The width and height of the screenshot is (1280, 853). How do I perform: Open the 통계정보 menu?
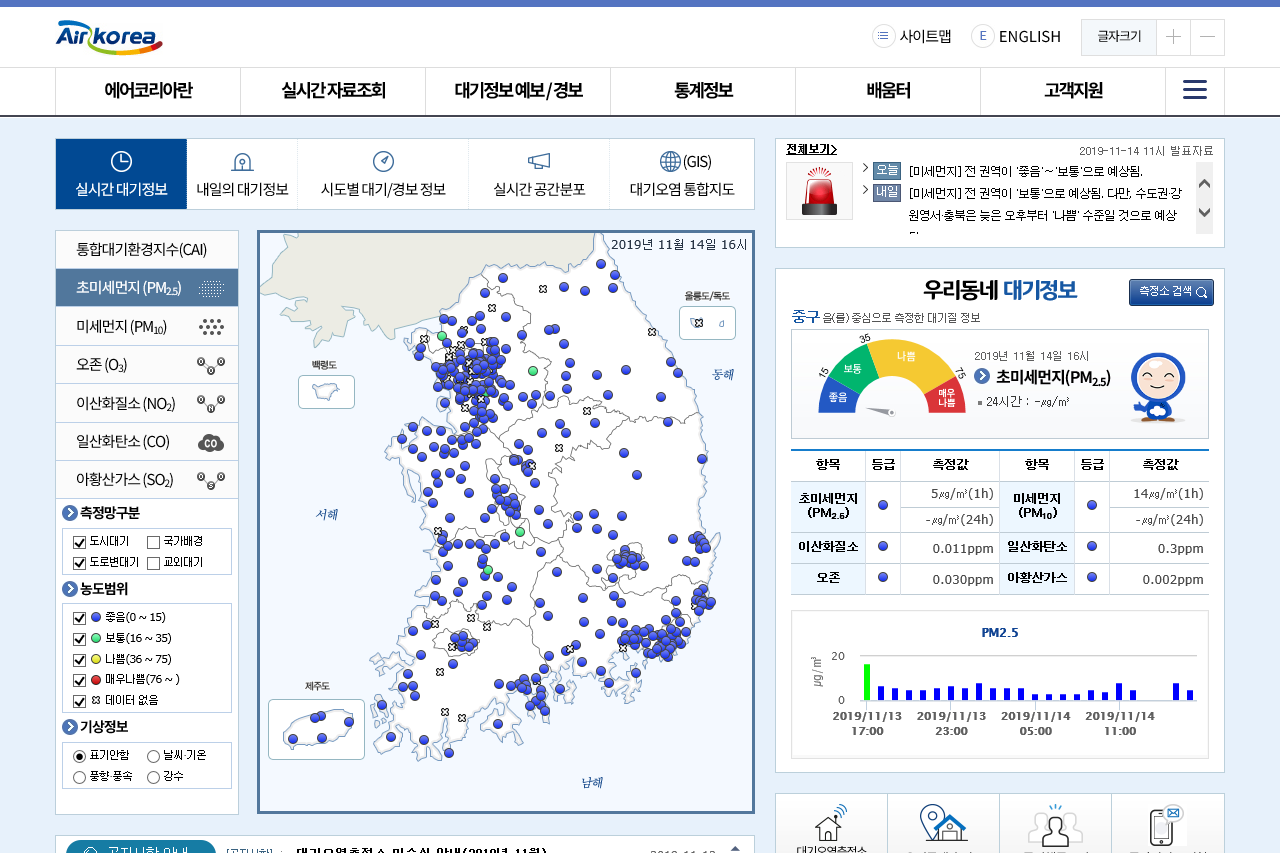click(x=703, y=91)
